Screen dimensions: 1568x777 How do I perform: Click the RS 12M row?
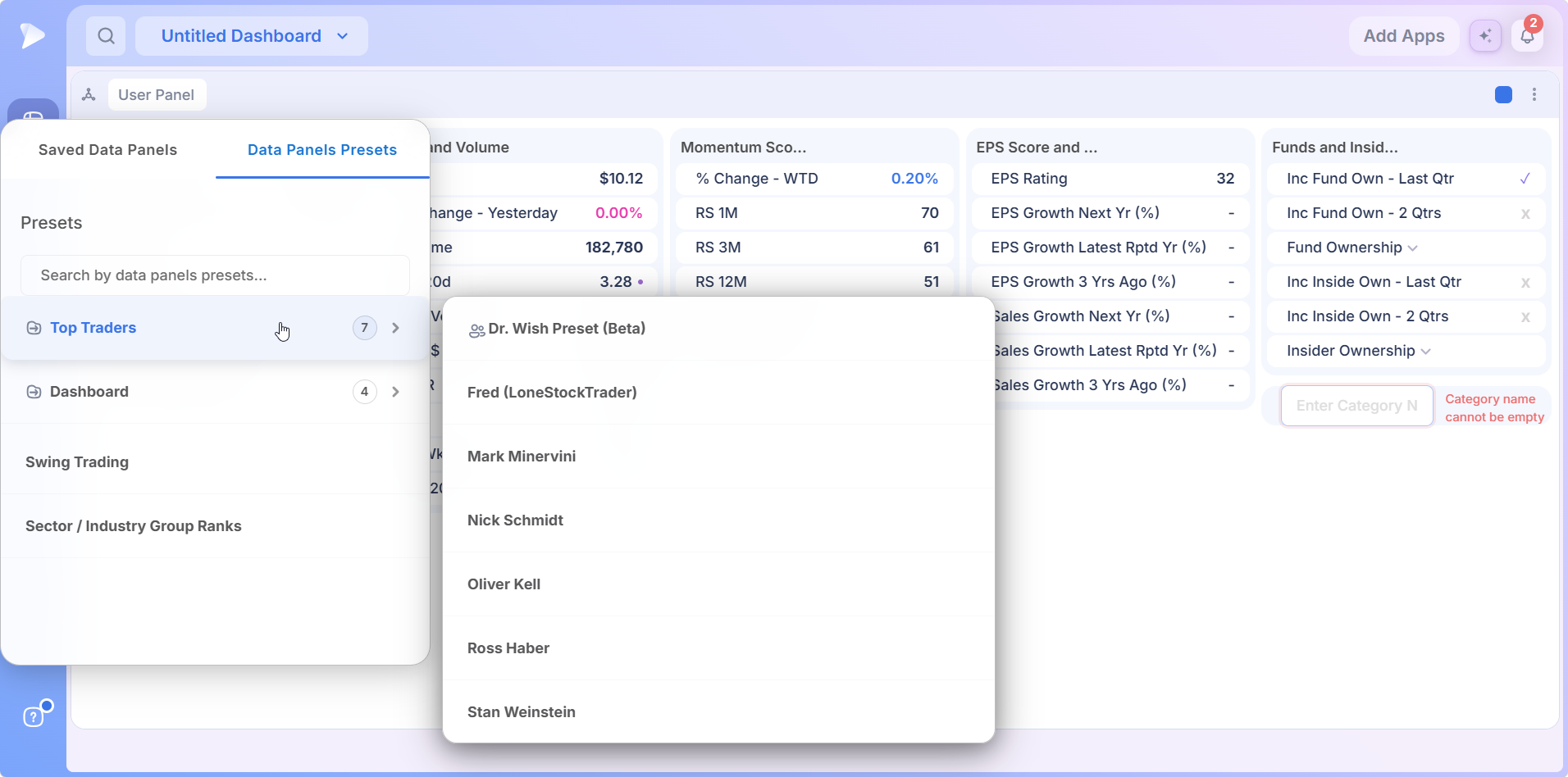pos(815,282)
